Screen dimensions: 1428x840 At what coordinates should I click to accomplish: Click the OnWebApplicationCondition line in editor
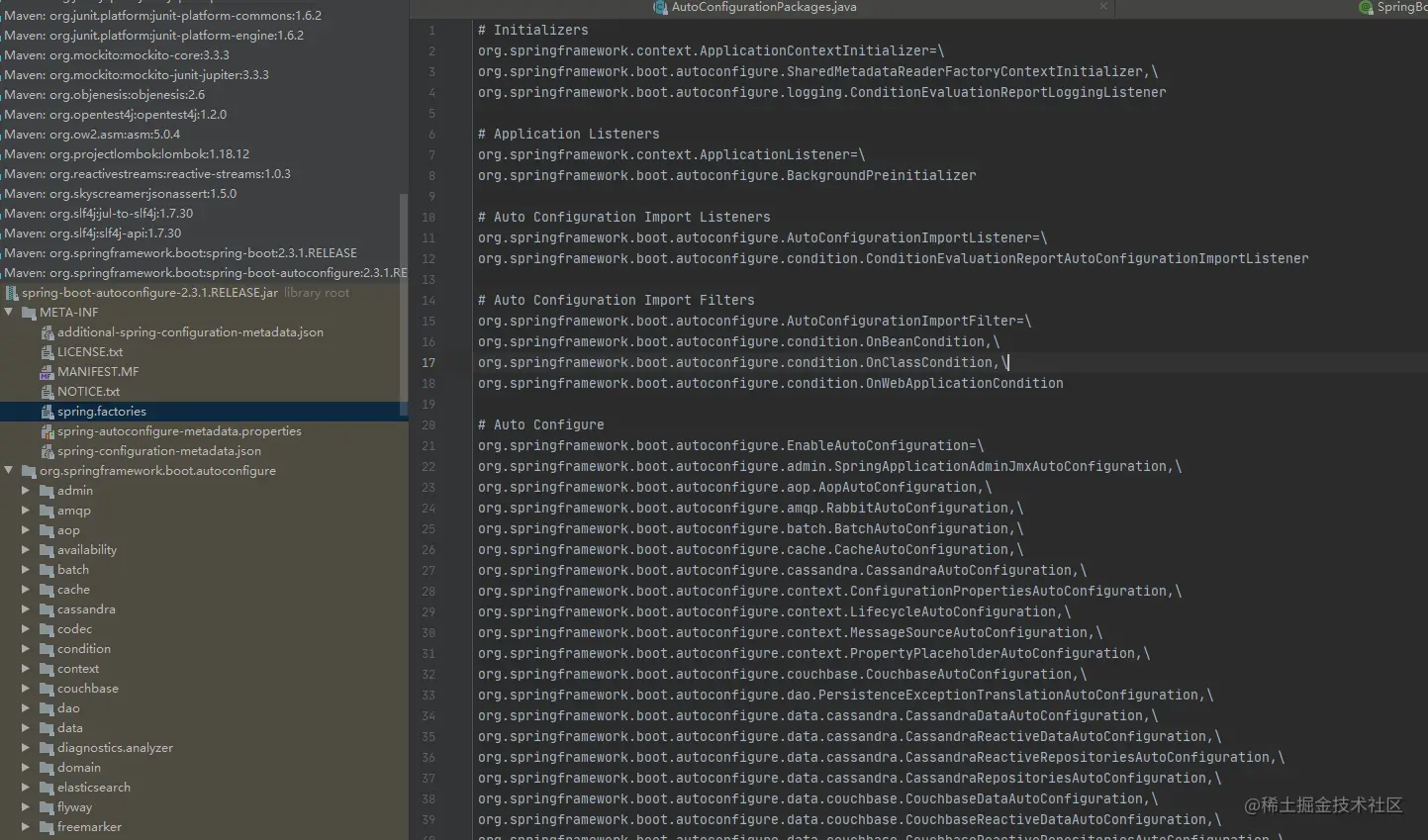(x=771, y=383)
